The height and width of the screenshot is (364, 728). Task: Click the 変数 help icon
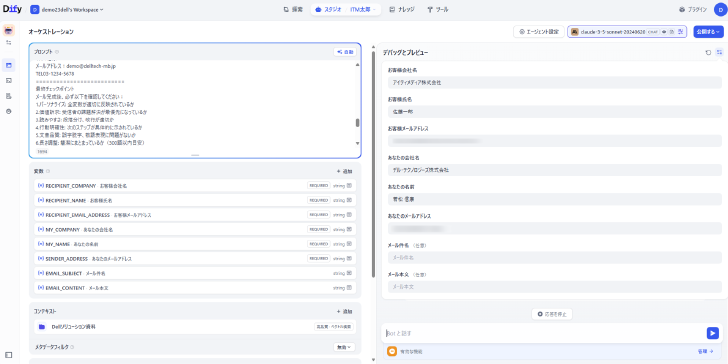48,171
